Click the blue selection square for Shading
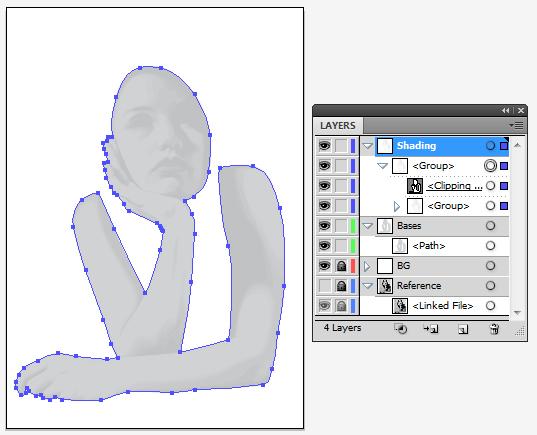 click(504, 146)
